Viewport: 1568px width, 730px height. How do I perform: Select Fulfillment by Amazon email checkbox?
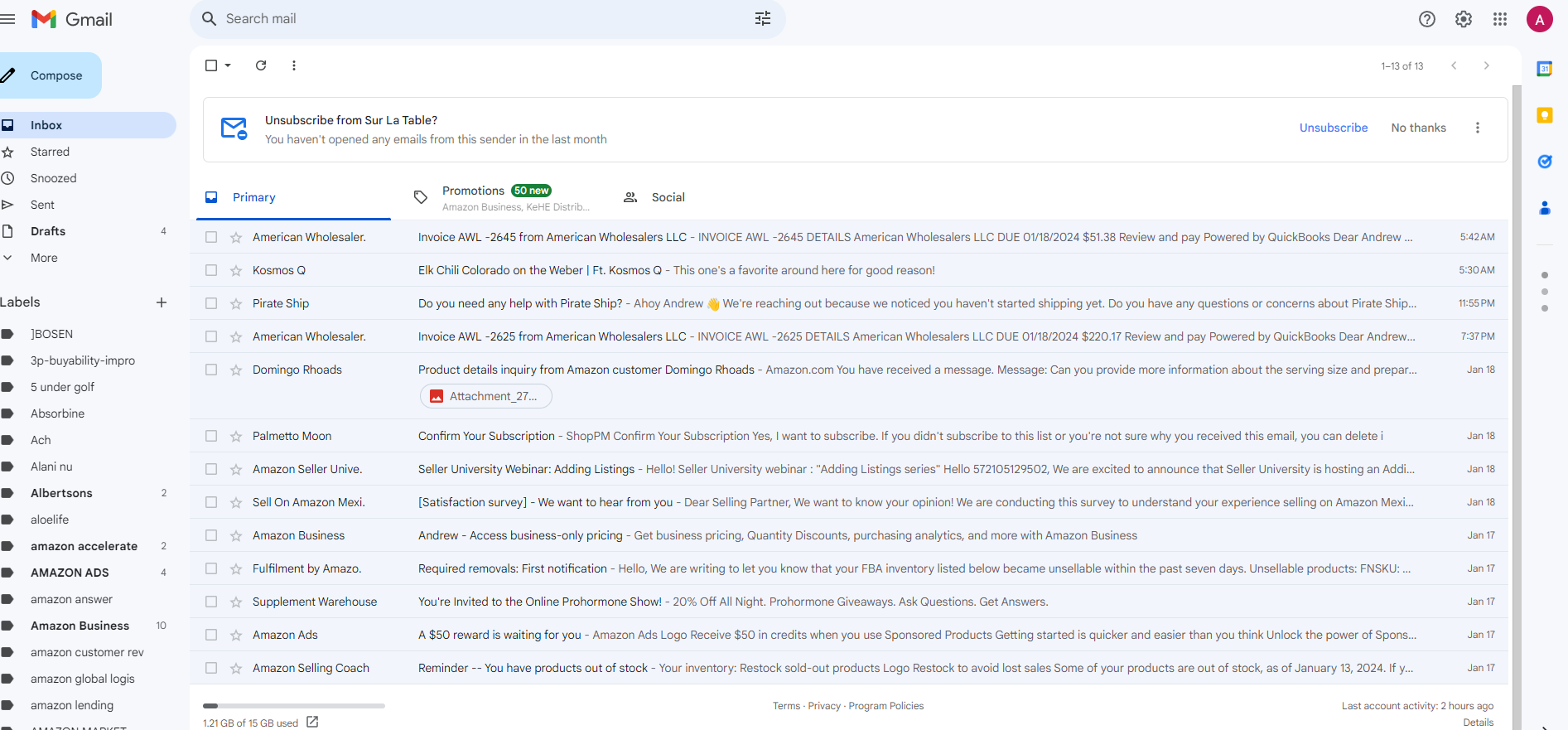pos(211,568)
